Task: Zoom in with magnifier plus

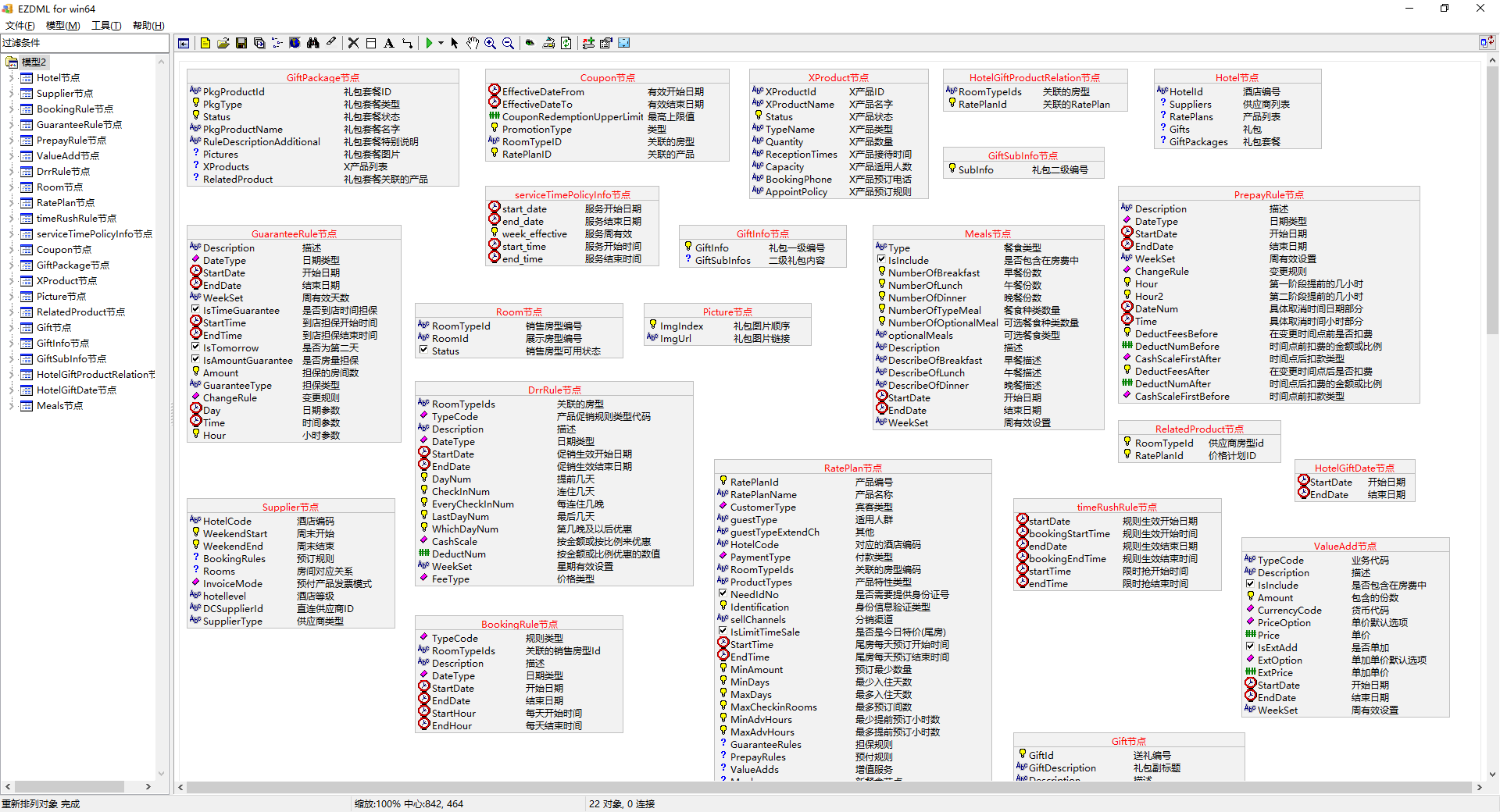Action: click(x=491, y=43)
